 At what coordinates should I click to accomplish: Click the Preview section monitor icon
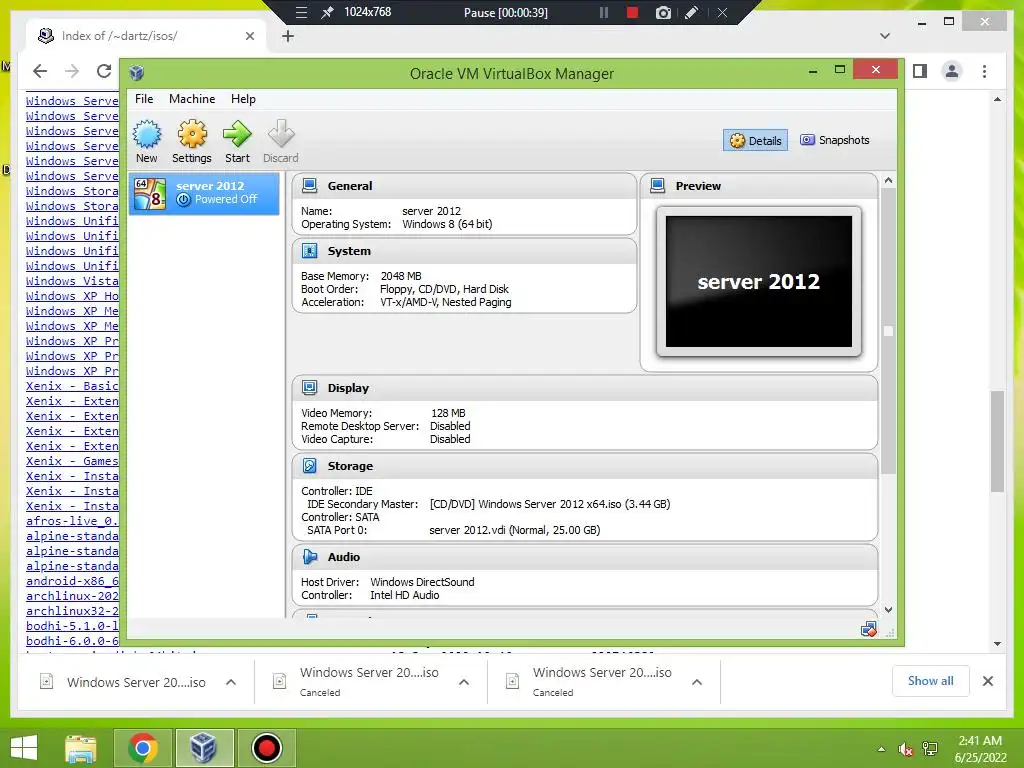658,185
